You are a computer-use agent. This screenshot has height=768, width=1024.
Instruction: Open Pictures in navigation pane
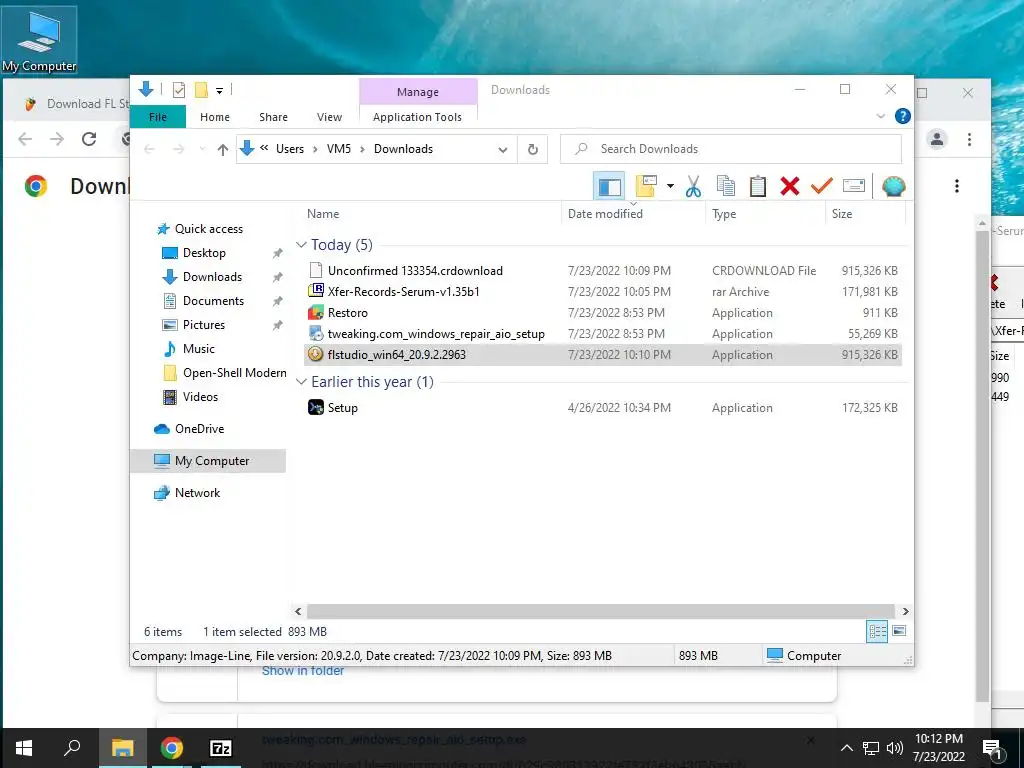click(204, 325)
